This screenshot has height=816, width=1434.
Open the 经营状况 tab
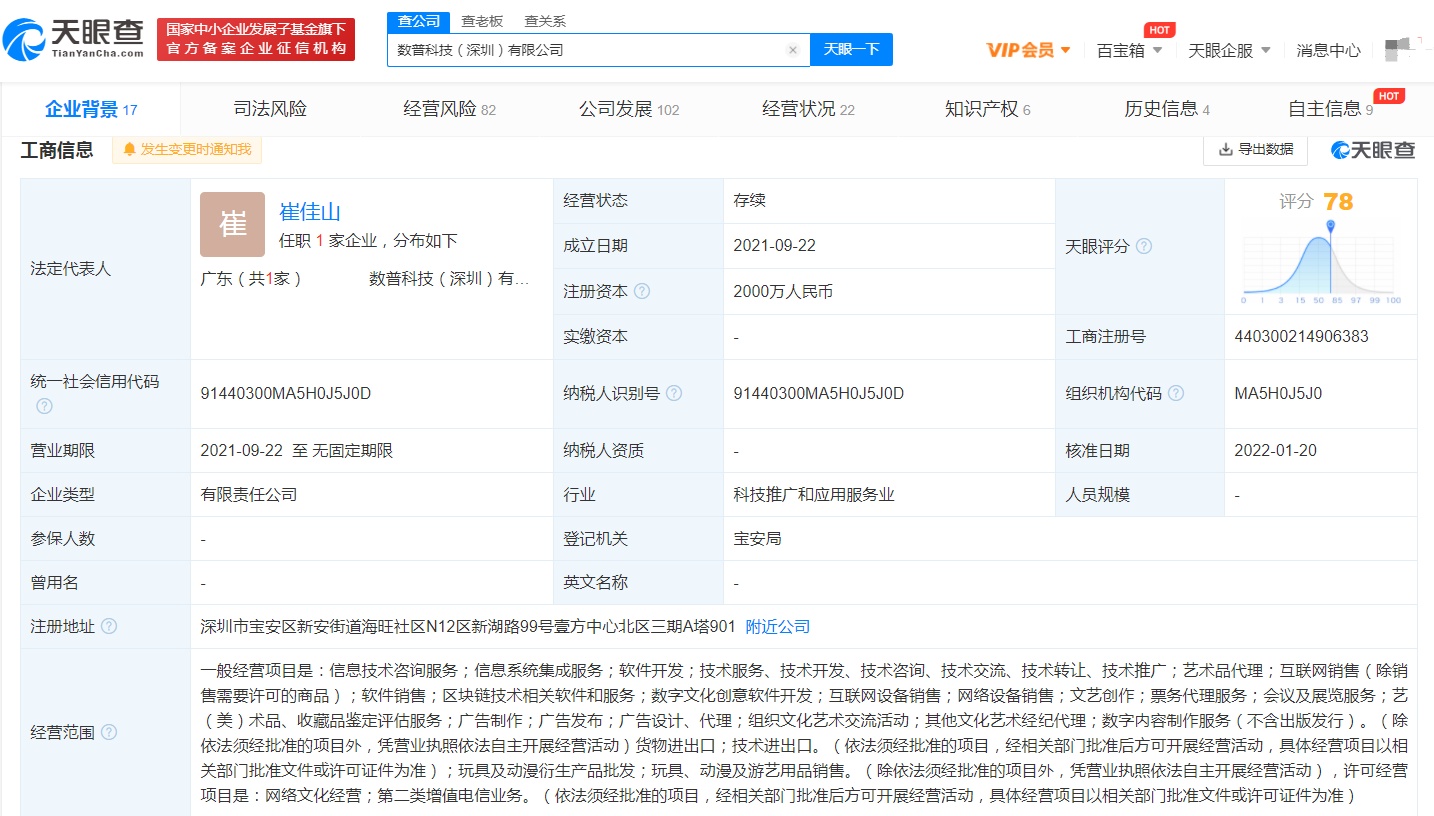coord(808,109)
